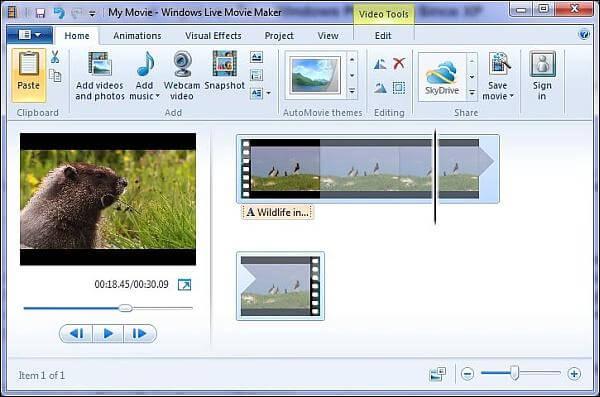Select the AutoMovie theme thumbnail

point(315,75)
